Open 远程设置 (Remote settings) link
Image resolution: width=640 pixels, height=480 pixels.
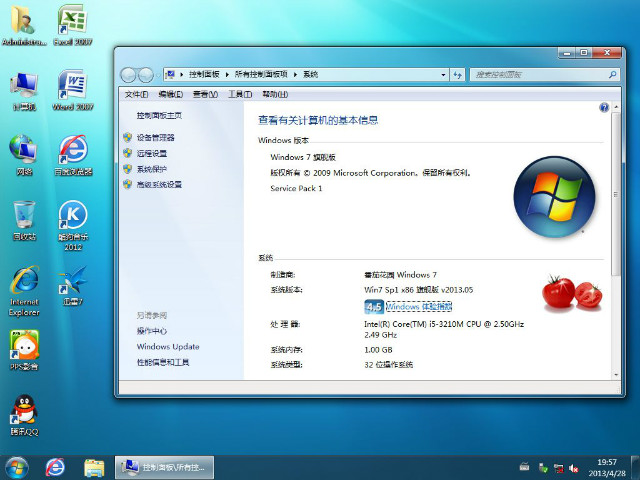152,153
